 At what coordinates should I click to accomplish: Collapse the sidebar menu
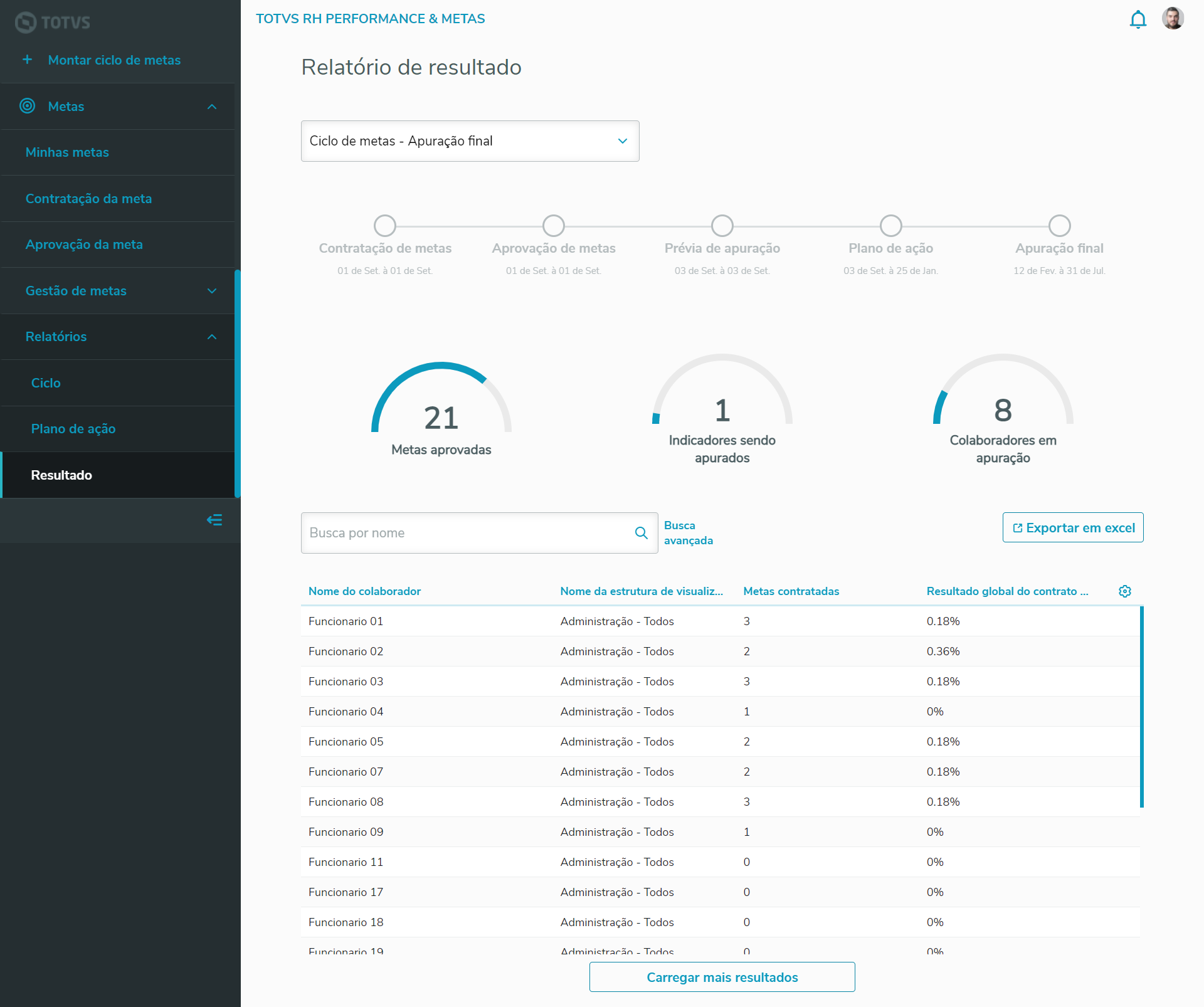tap(214, 520)
